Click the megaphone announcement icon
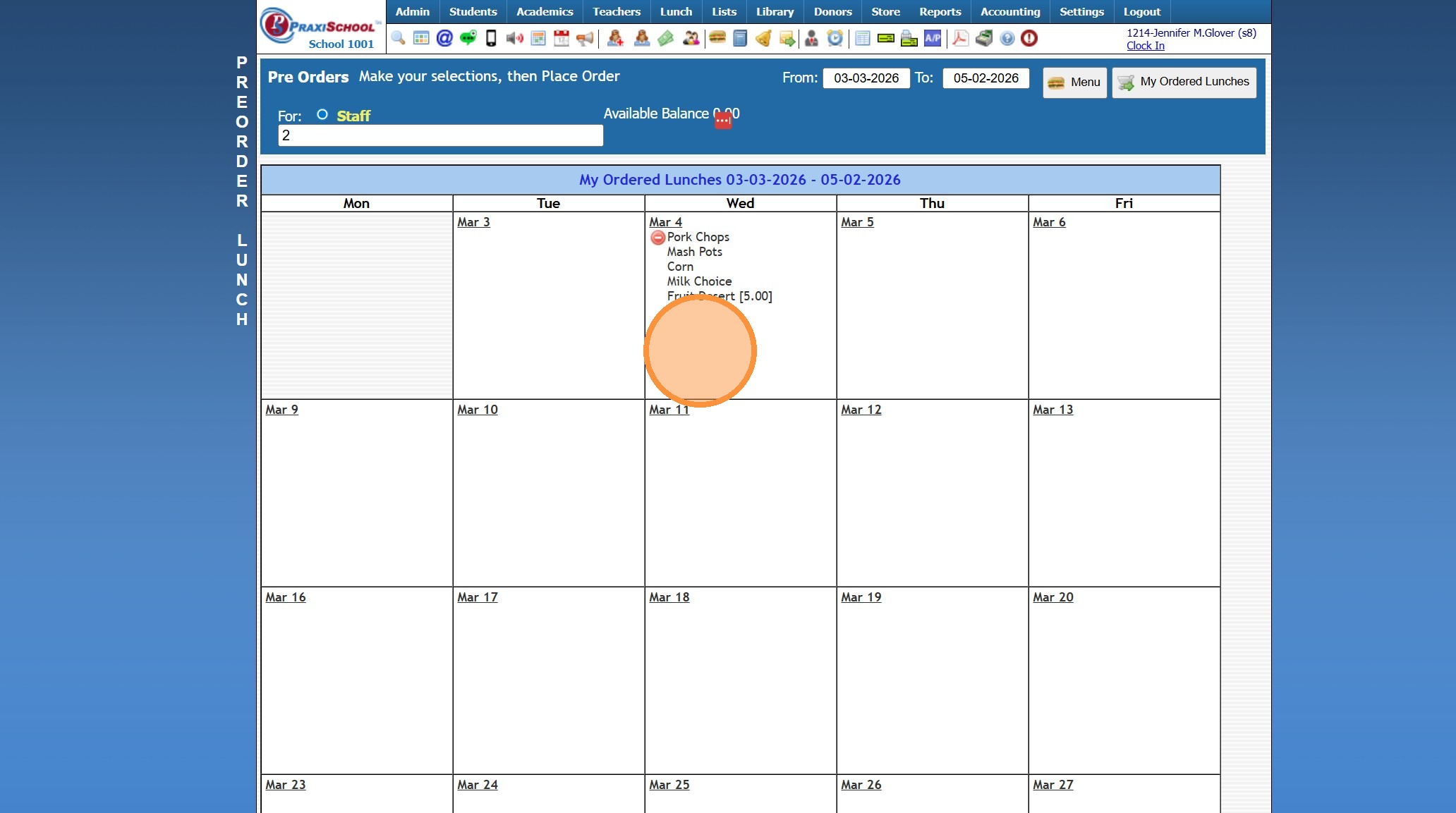 click(585, 38)
